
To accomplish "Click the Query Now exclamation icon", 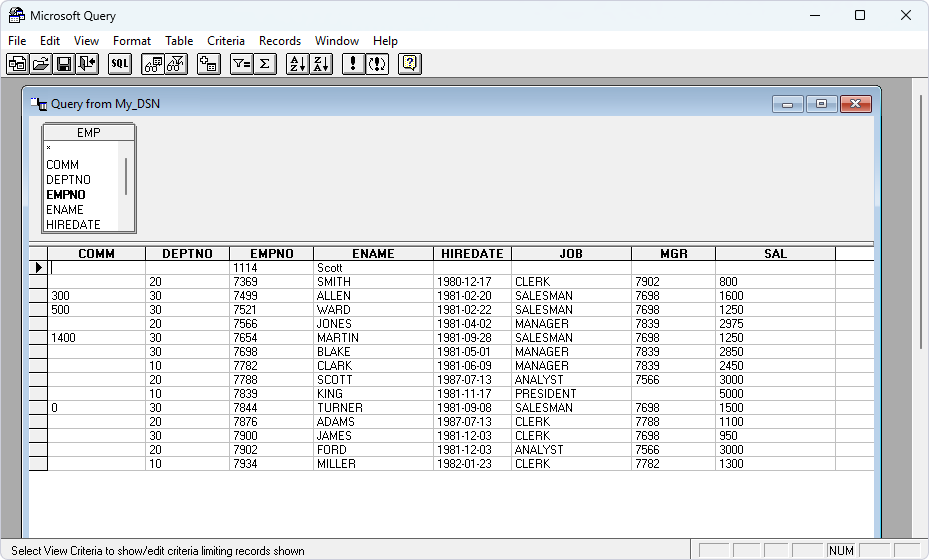I will tap(353, 63).
